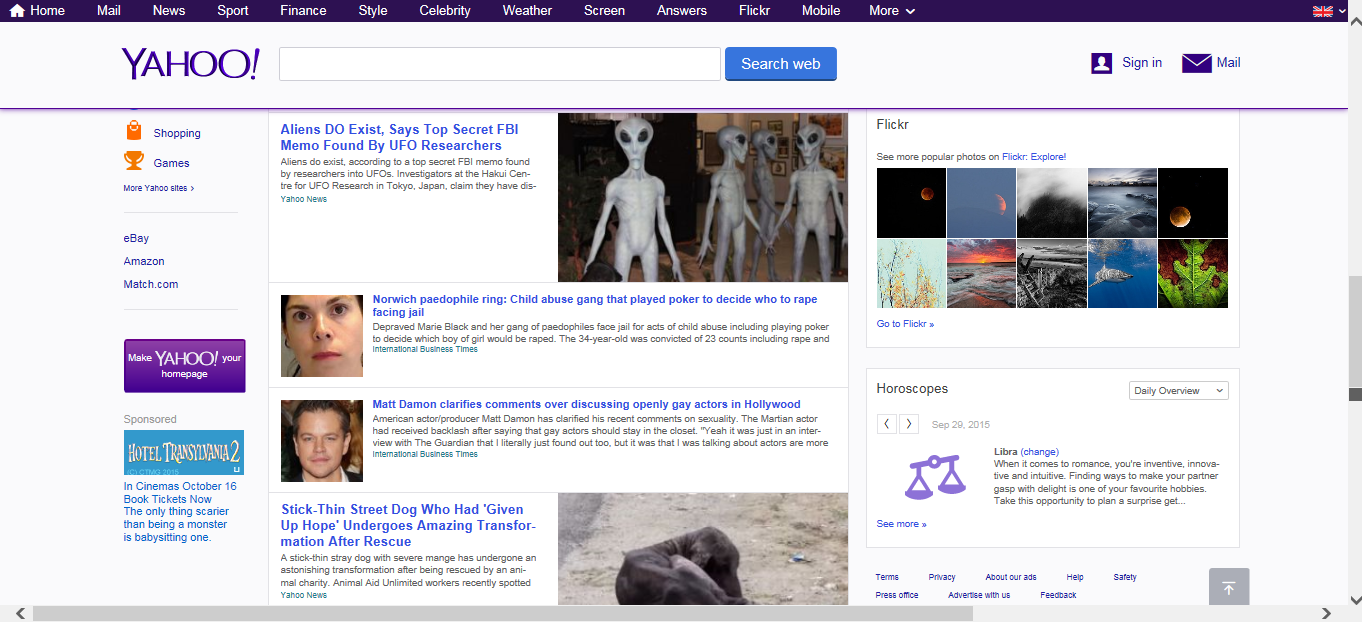Click the Privacy footer link
This screenshot has width=1362, height=622.
(x=942, y=577)
